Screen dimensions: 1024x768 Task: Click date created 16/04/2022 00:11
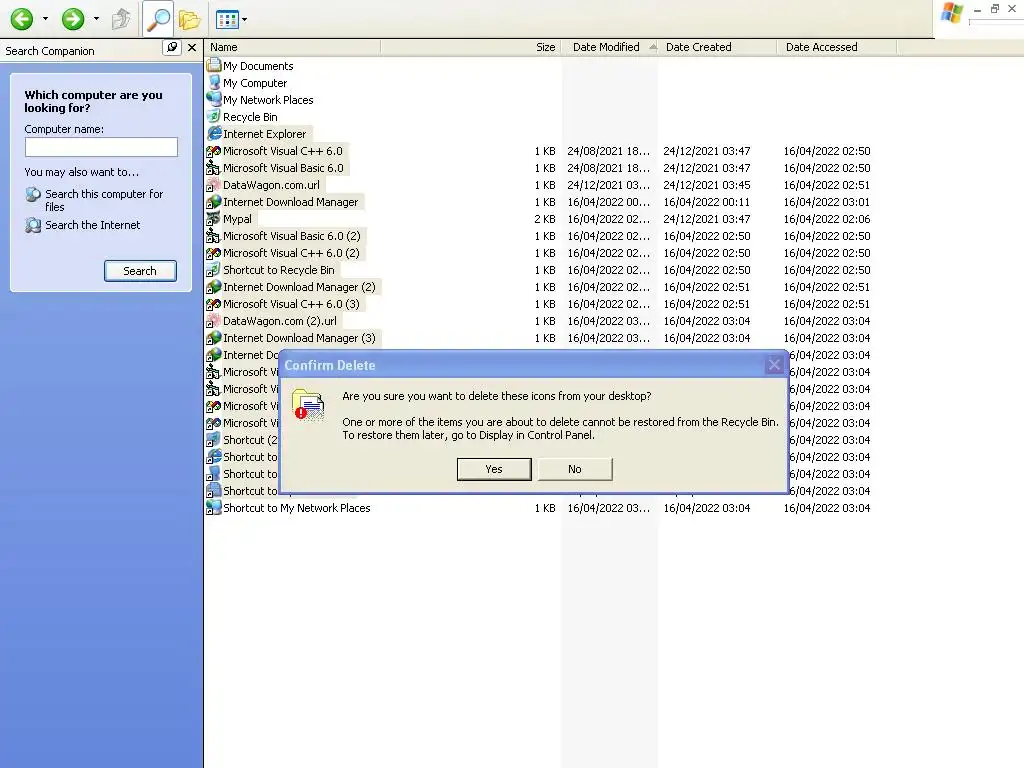coord(707,202)
